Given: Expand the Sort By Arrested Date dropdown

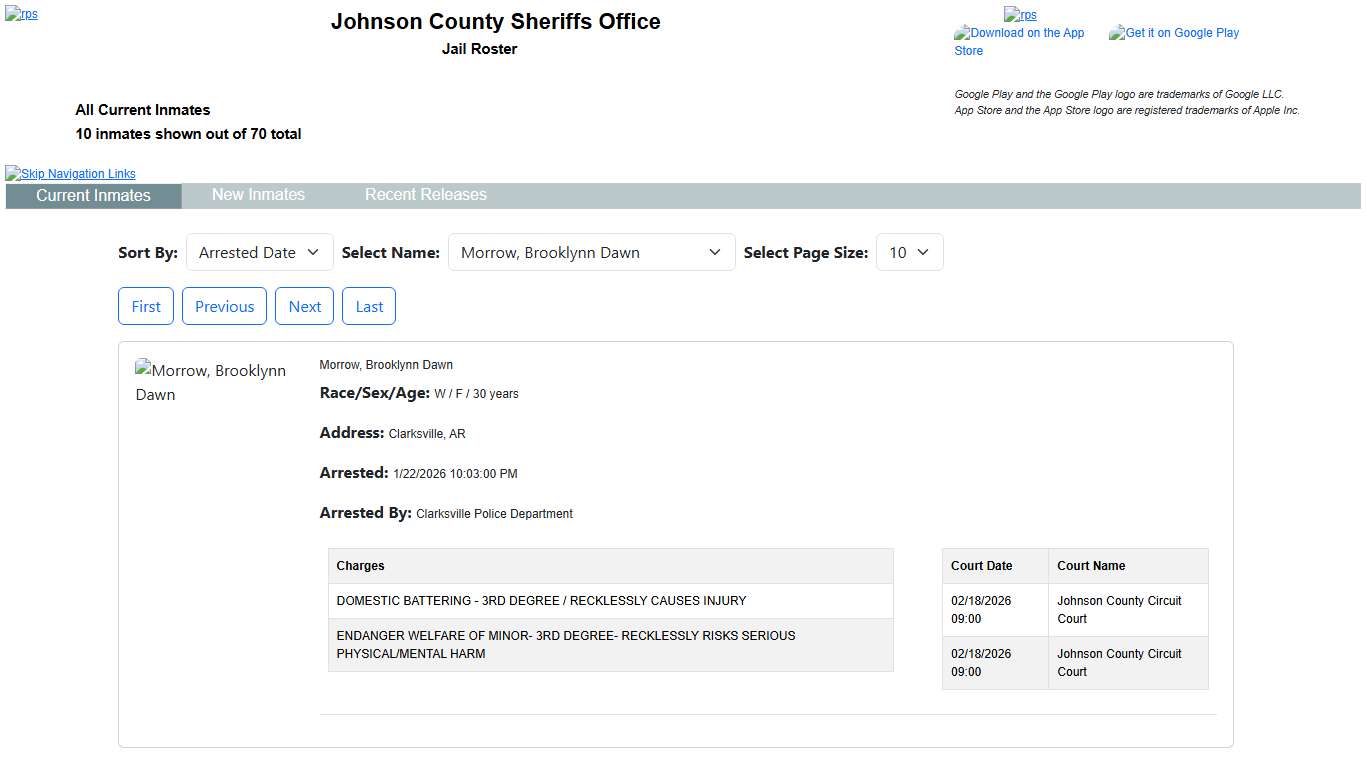Looking at the screenshot, I should click(x=259, y=253).
